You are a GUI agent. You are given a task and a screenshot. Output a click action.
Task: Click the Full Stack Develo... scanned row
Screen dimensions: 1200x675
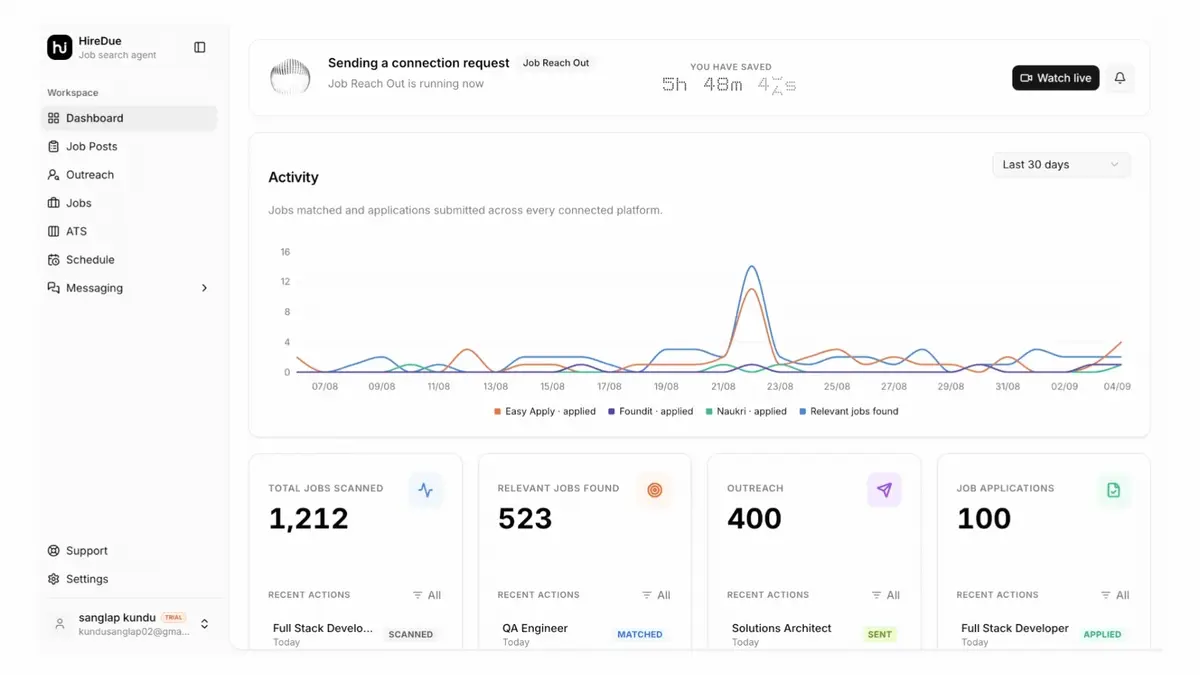pos(355,634)
